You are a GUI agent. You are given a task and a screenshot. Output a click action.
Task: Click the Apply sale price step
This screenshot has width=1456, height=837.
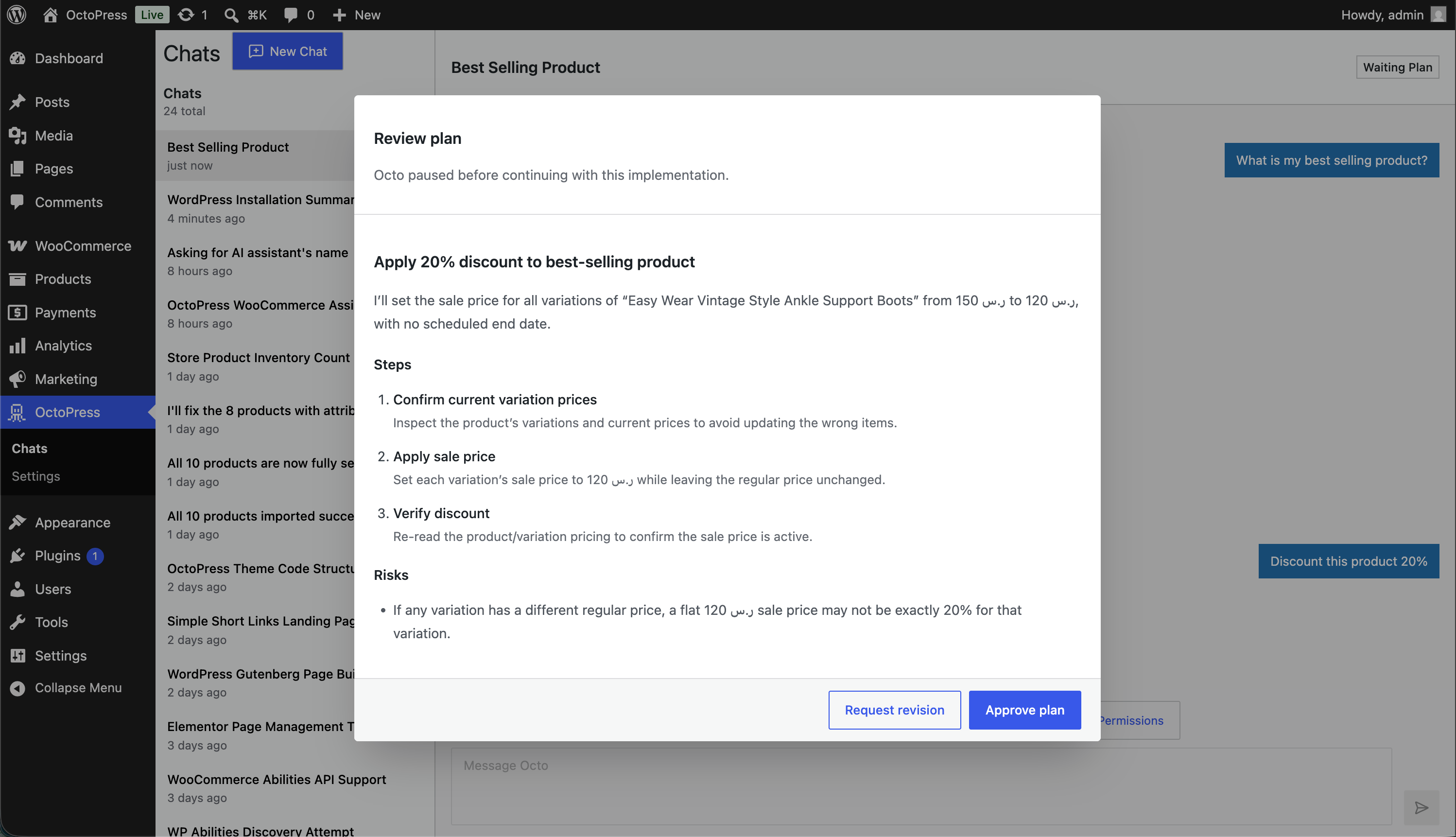coord(444,456)
